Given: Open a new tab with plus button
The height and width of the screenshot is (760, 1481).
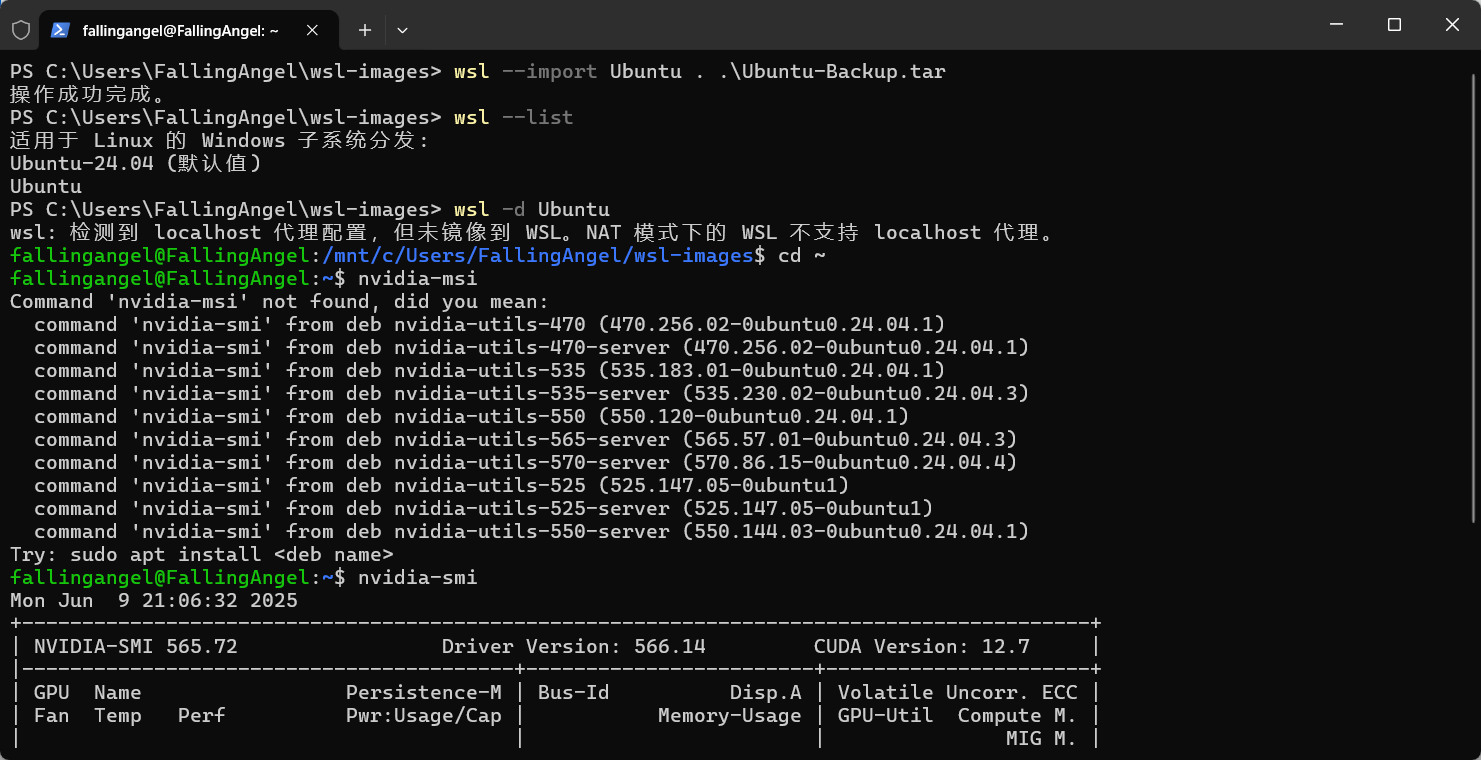Looking at the screenshot, I should [365, 30].
